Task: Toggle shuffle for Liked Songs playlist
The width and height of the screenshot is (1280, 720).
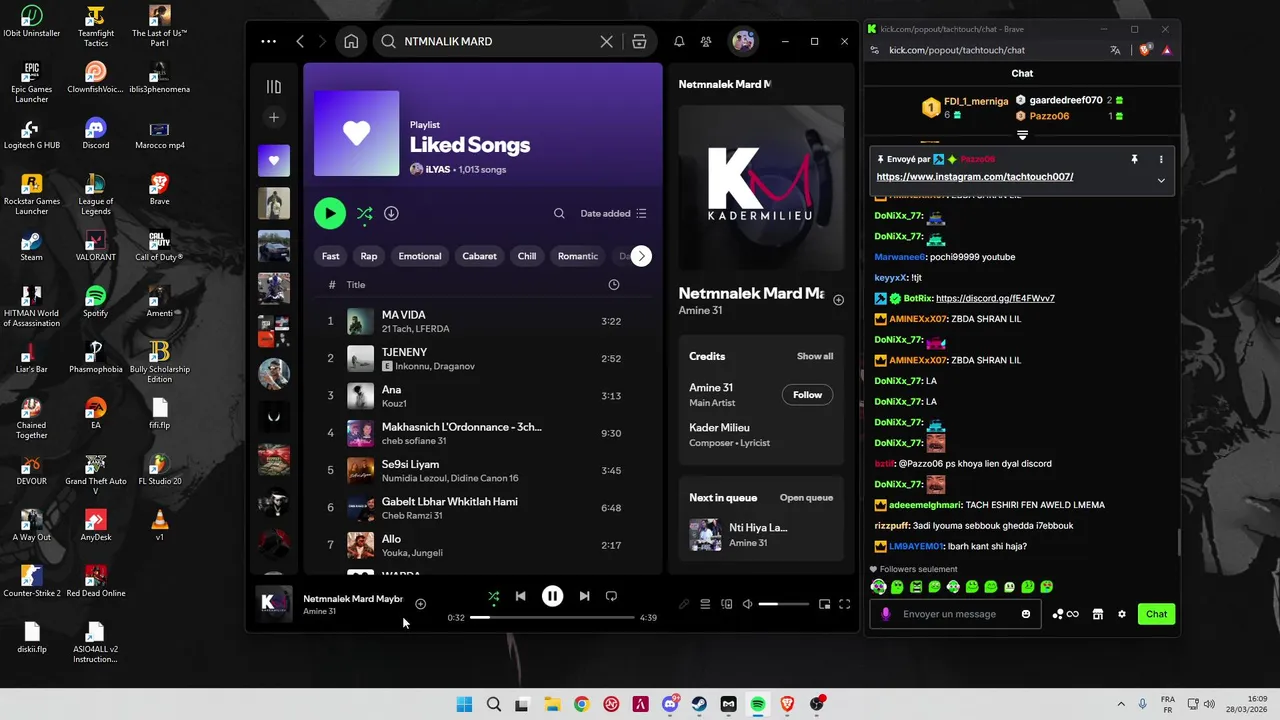Action: click(364, 213)
